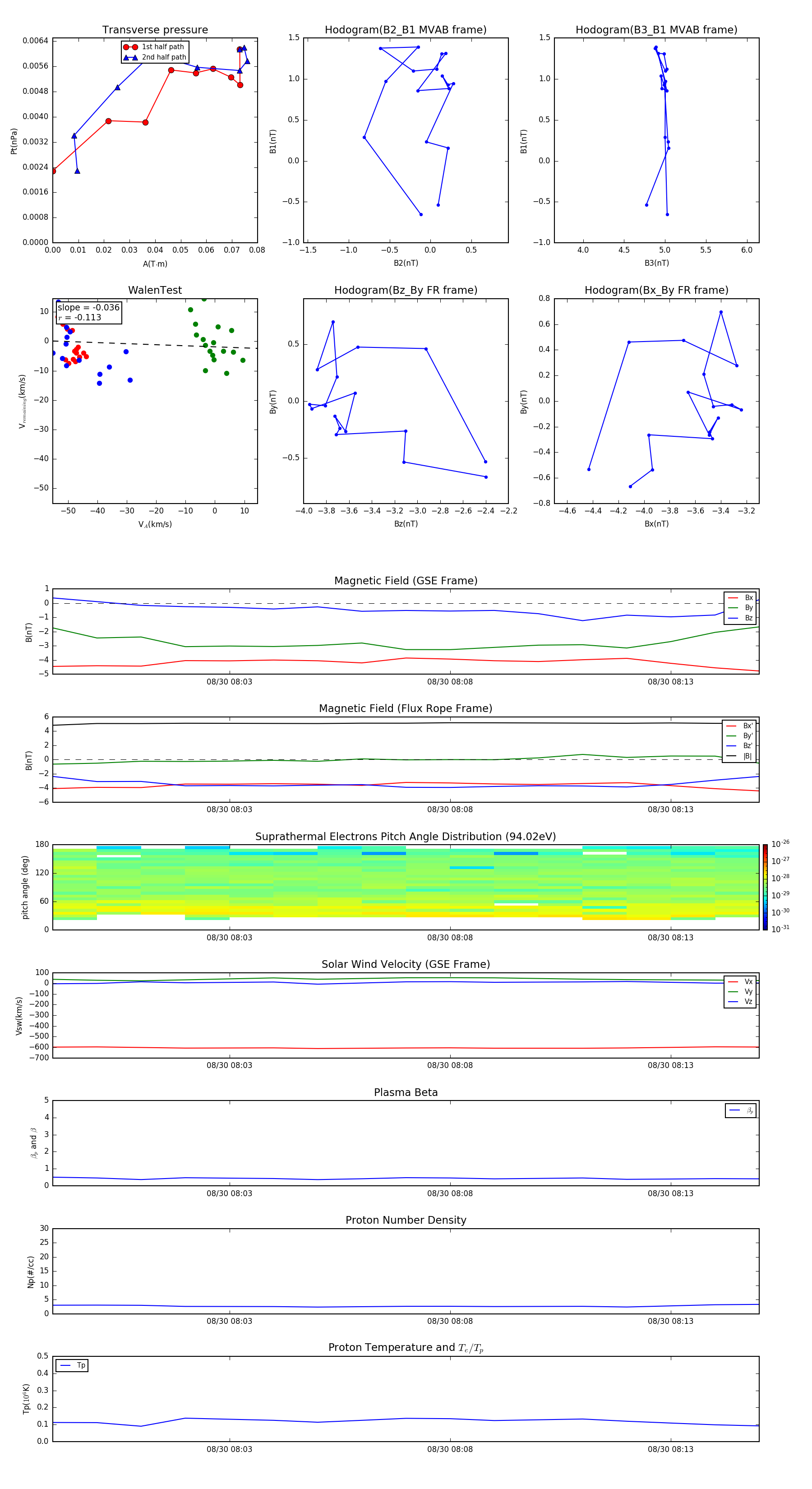812x1489 pixels.
Task: Click the pitch angle distribution colorbar
Action: [x=765, y=887]
